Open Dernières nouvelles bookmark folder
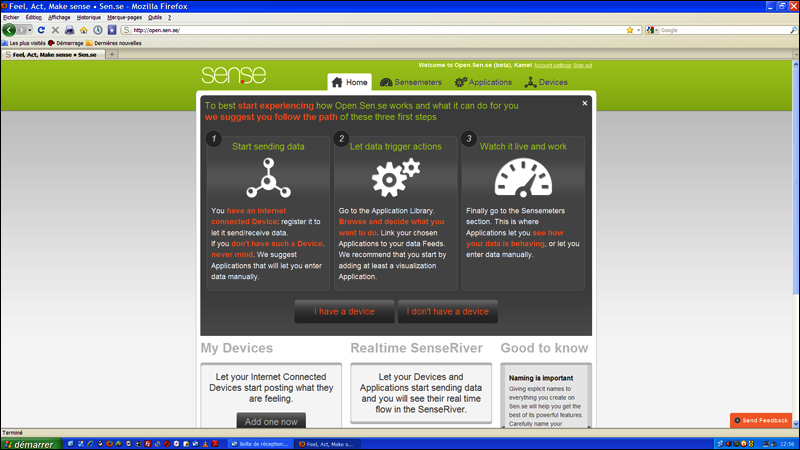Image resolution: width=800 pixels, height=450 pixels. click(x=114, y=43)
